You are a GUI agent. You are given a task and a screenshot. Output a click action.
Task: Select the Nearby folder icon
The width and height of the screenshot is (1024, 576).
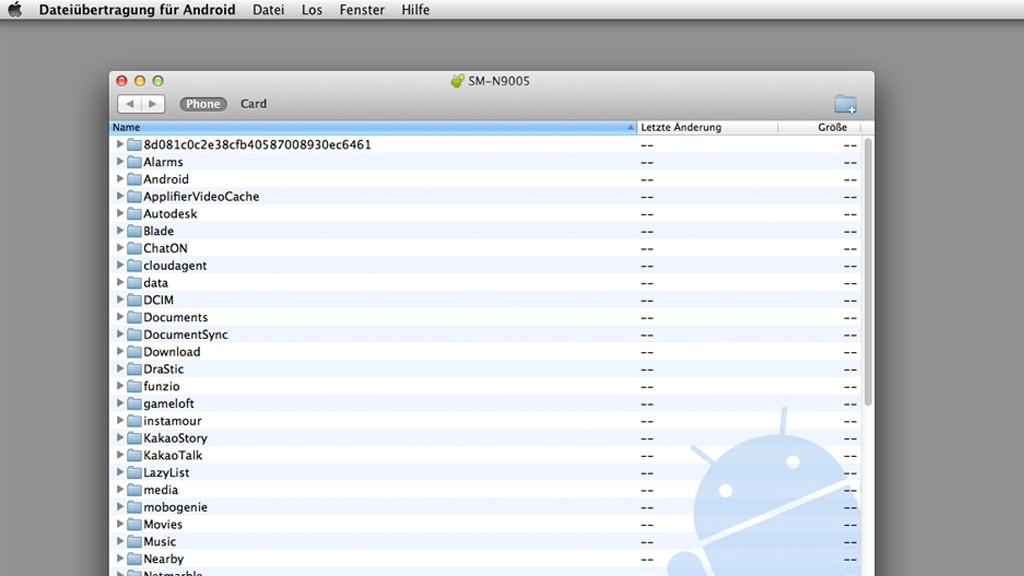point(134,559)
